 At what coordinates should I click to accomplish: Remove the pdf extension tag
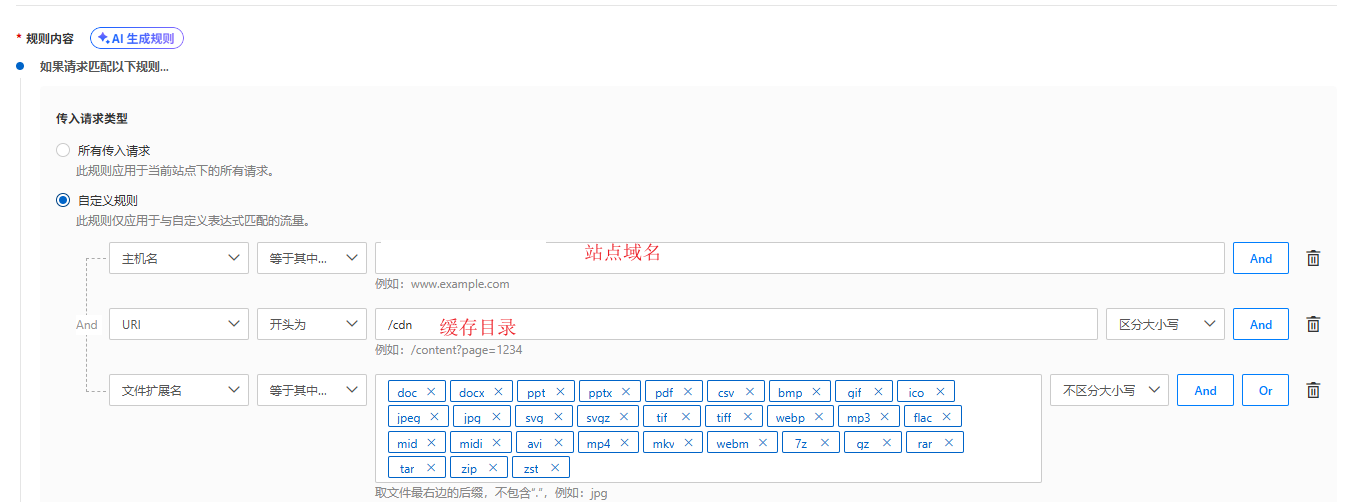[687, 392]
